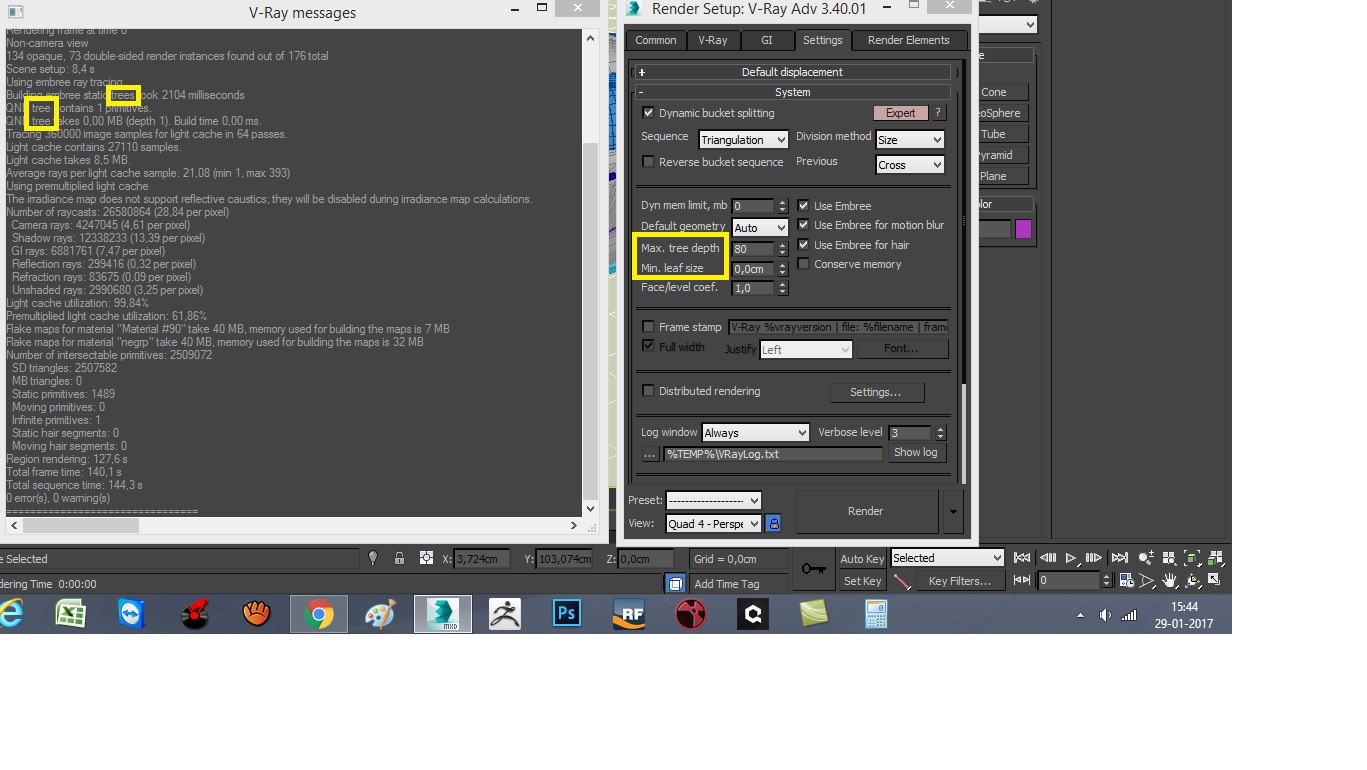Viewport: 1367px width, 770px height.
Task: Open the Preset dropdown
Action: 713,500
